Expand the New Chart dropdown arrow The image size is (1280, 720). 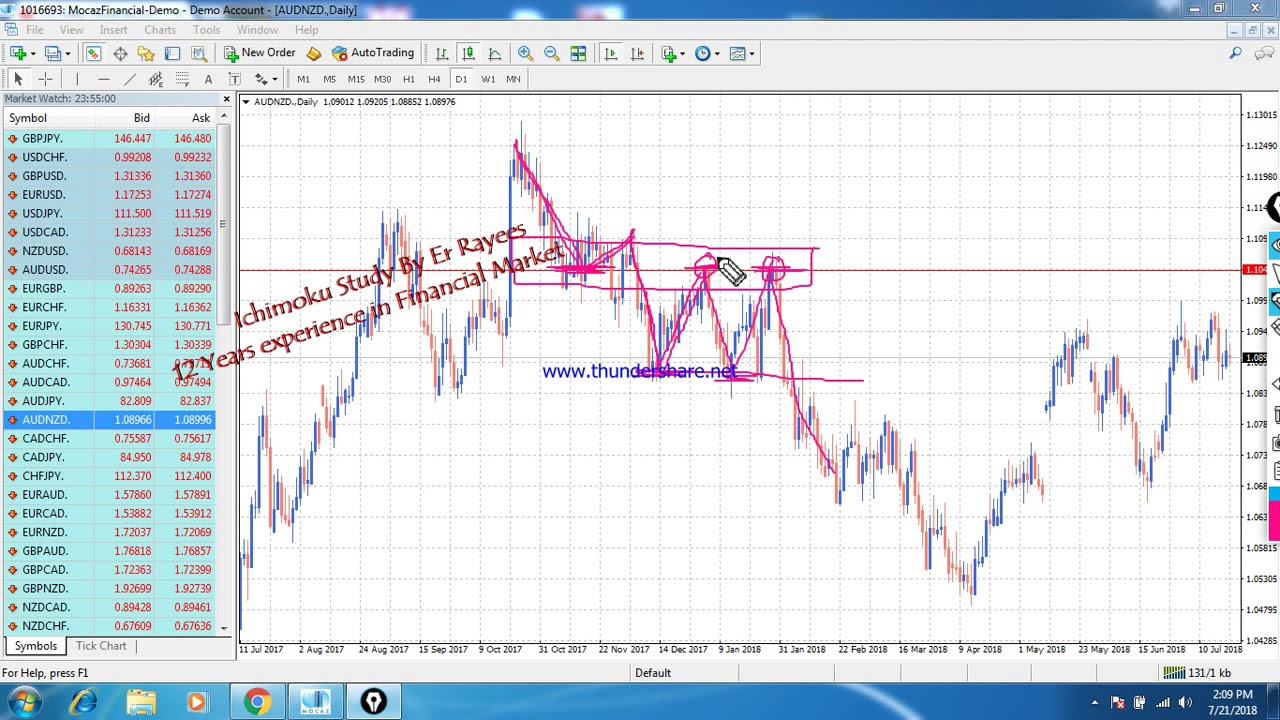[33, 54]
